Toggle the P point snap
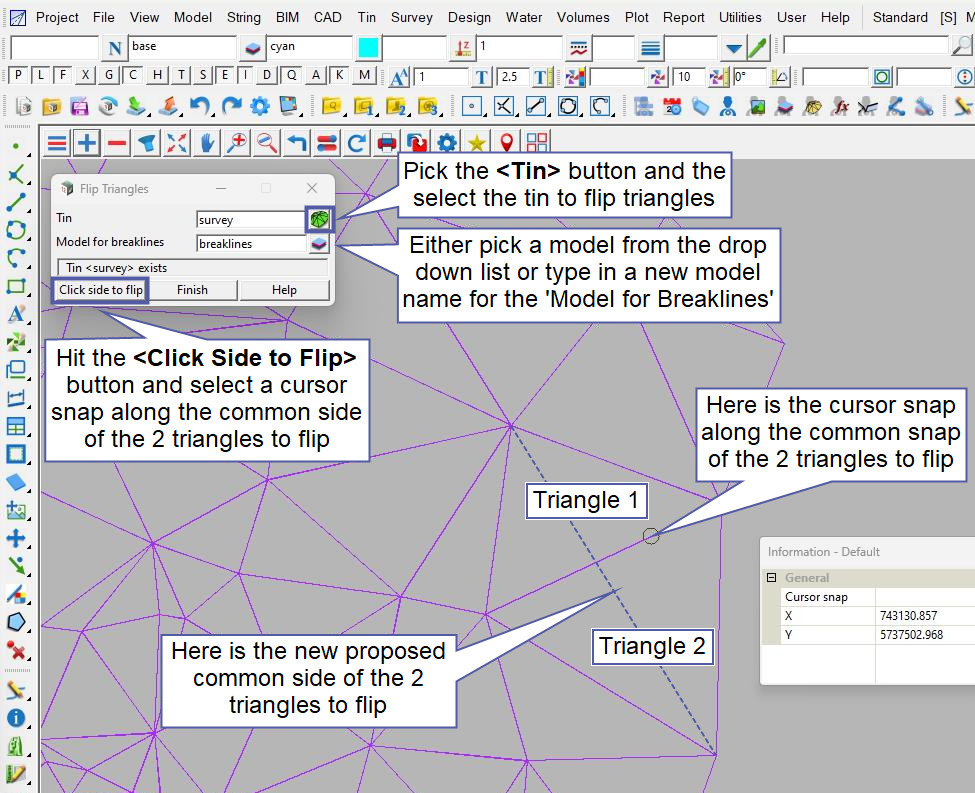Viewport: 975px width, 793px height. point(17,76)
